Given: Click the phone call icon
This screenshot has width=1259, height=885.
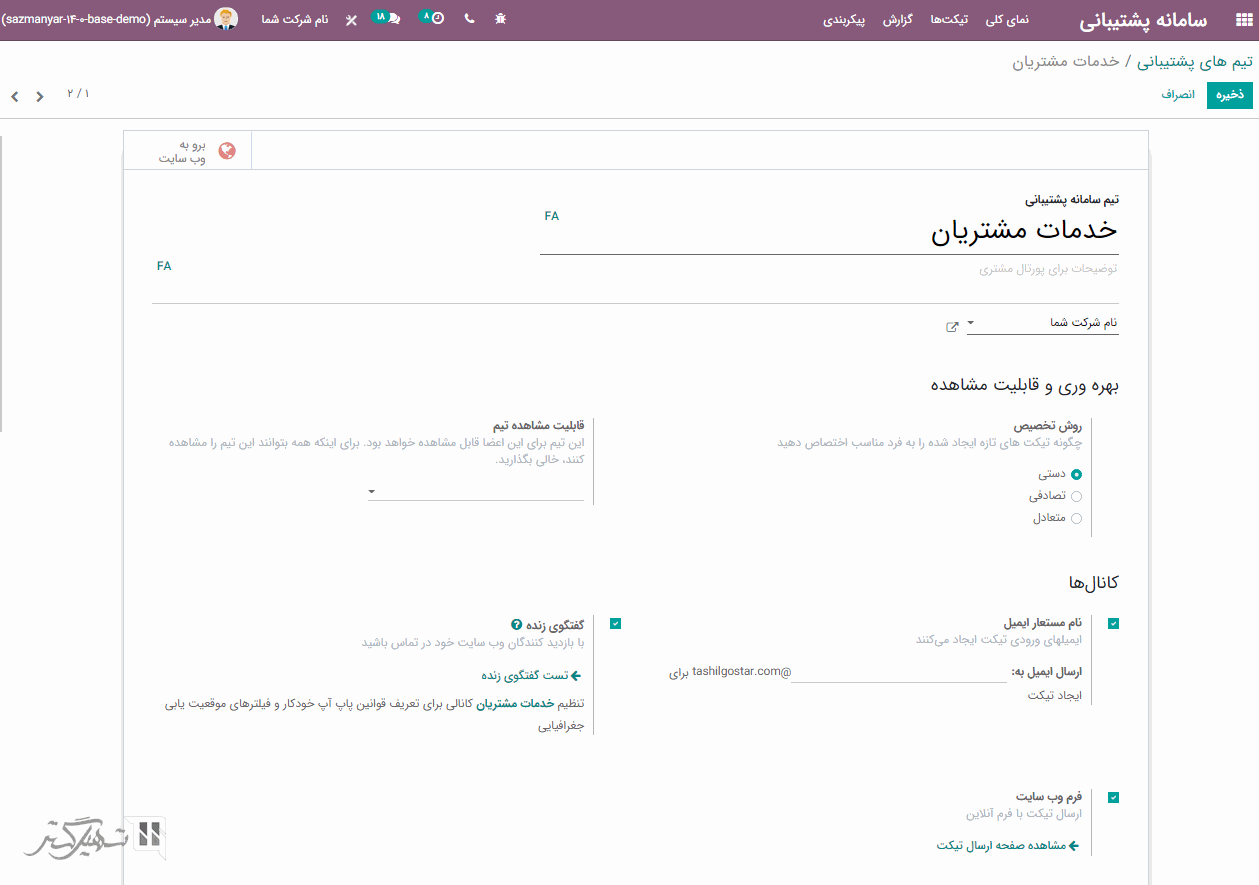Looking at the screenshot, I should pyautogui.click(x=469, y=19).
